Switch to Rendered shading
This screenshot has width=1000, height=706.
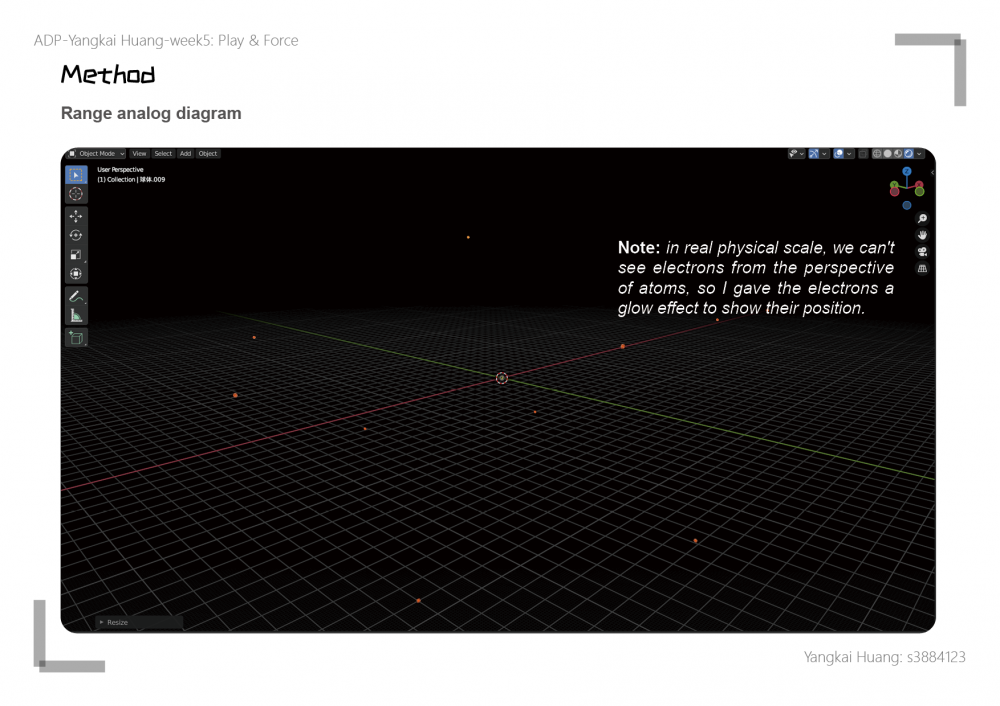909,154
